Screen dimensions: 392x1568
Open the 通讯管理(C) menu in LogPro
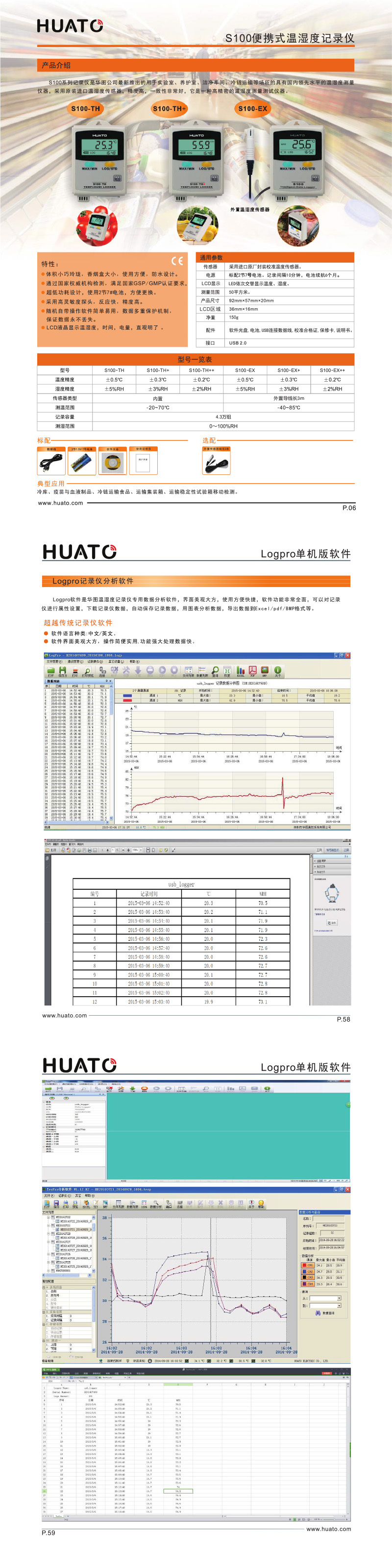75,661
